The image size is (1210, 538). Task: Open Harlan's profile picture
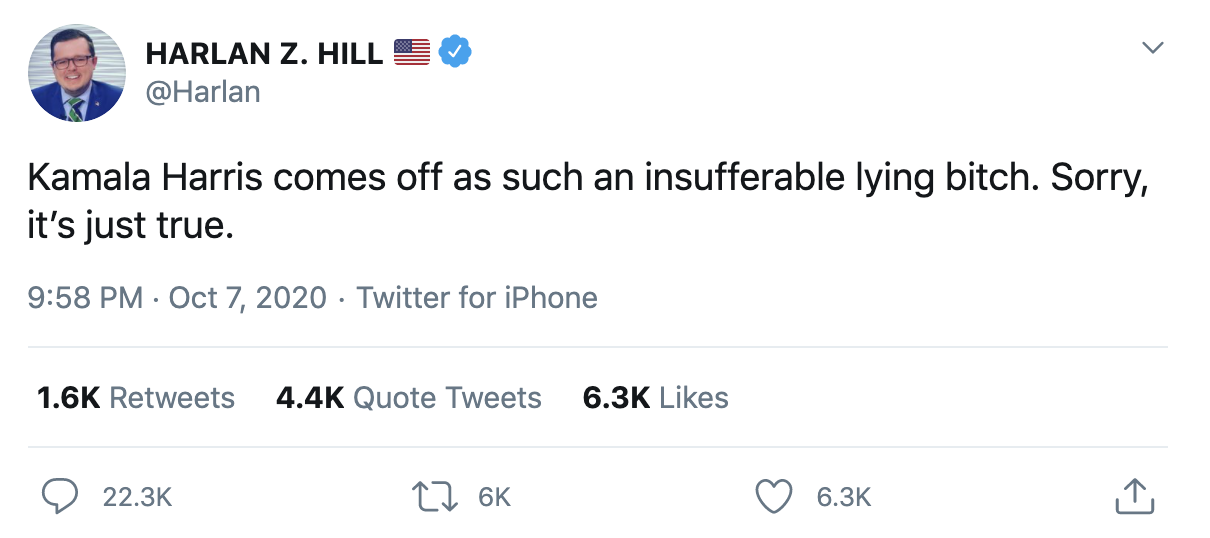click(76, 73)
